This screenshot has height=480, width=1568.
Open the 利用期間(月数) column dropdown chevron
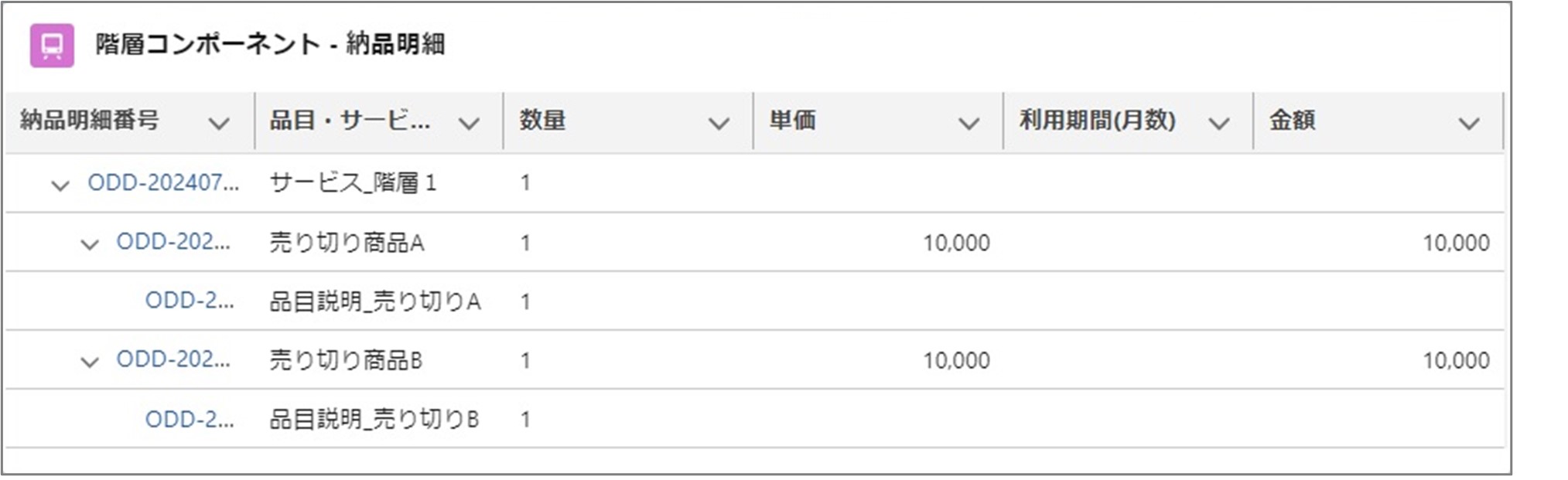(1218, 123)
